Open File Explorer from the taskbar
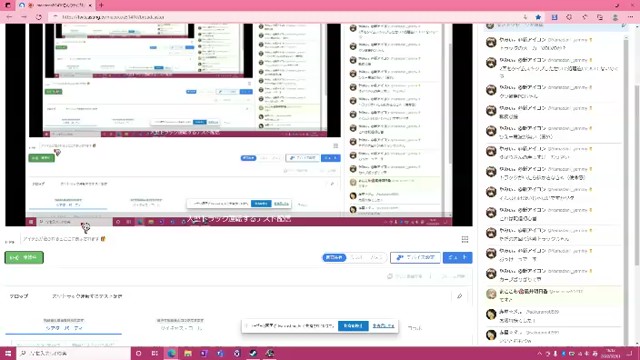Image resolution: width=640 pixels, height=360 pixels. [x=188, y=353]
